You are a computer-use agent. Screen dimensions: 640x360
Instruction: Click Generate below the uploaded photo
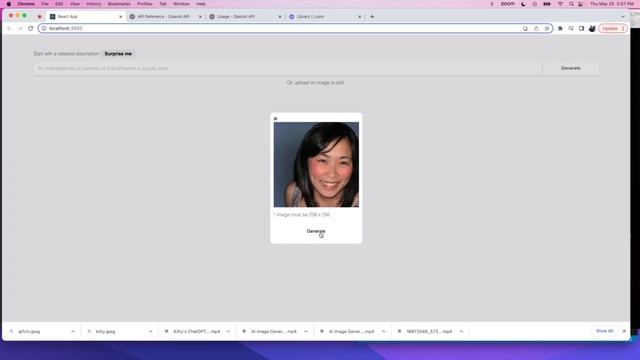pyautogui.click(x=316, y=231)
